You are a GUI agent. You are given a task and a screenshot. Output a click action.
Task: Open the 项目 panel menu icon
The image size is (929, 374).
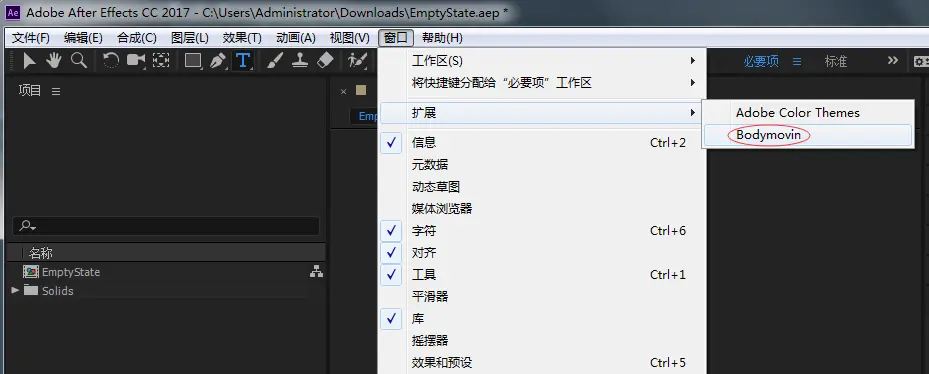(x=56, y=91)
